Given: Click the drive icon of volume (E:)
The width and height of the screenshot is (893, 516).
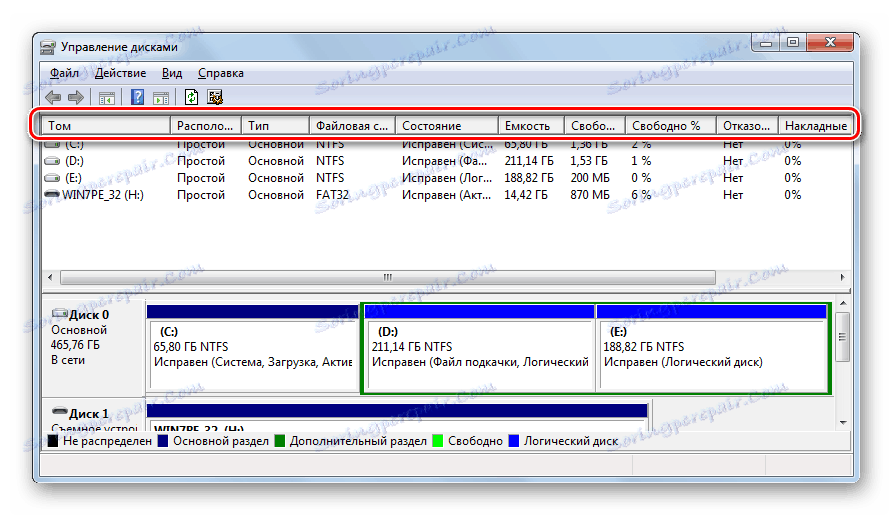Looking at the screenshot, I should [52, 178].
